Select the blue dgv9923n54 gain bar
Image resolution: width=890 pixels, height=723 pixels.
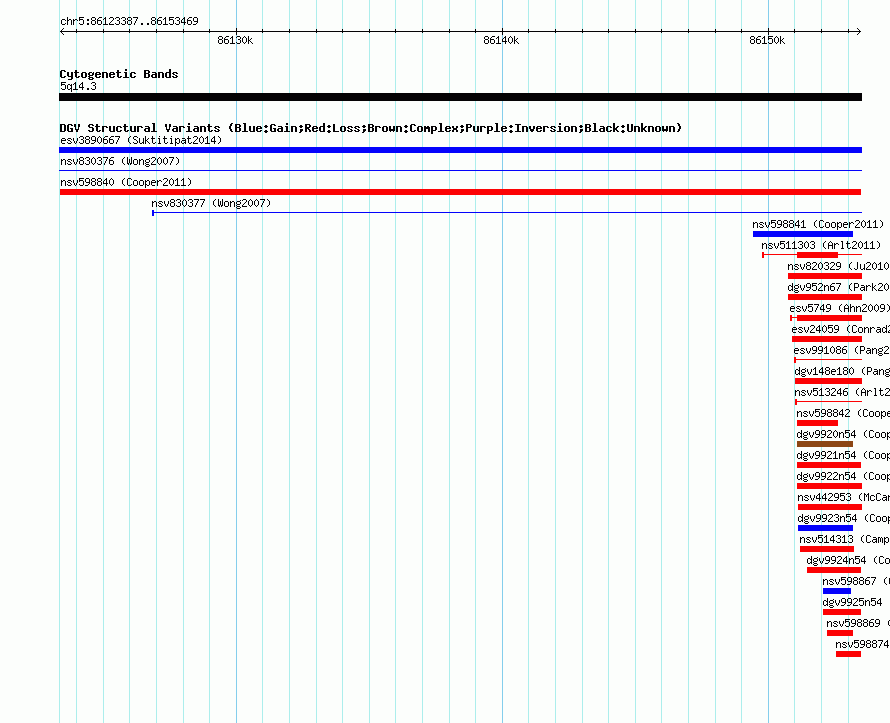pos(825,528)
